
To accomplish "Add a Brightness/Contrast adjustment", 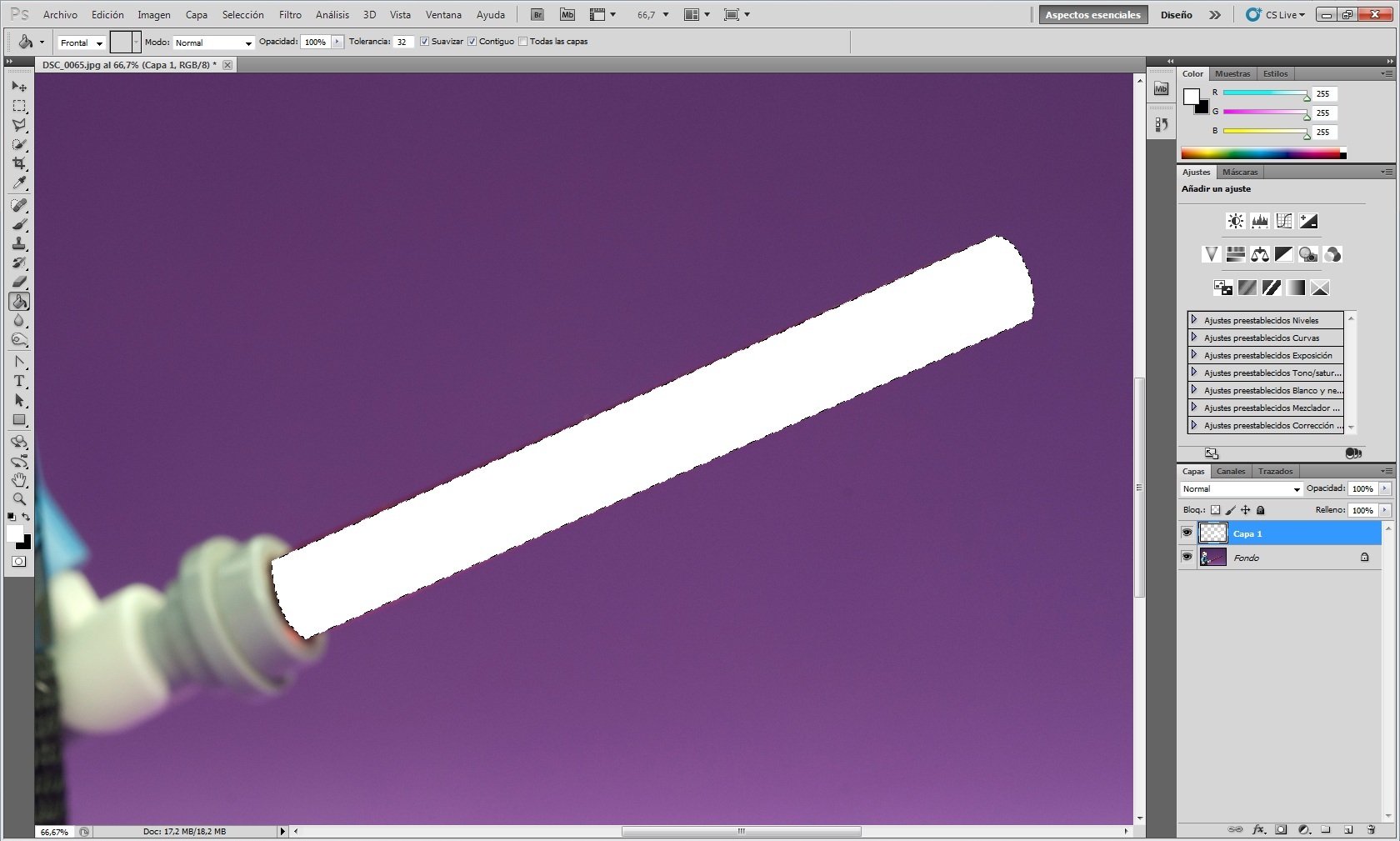I will pos(1235,221).
